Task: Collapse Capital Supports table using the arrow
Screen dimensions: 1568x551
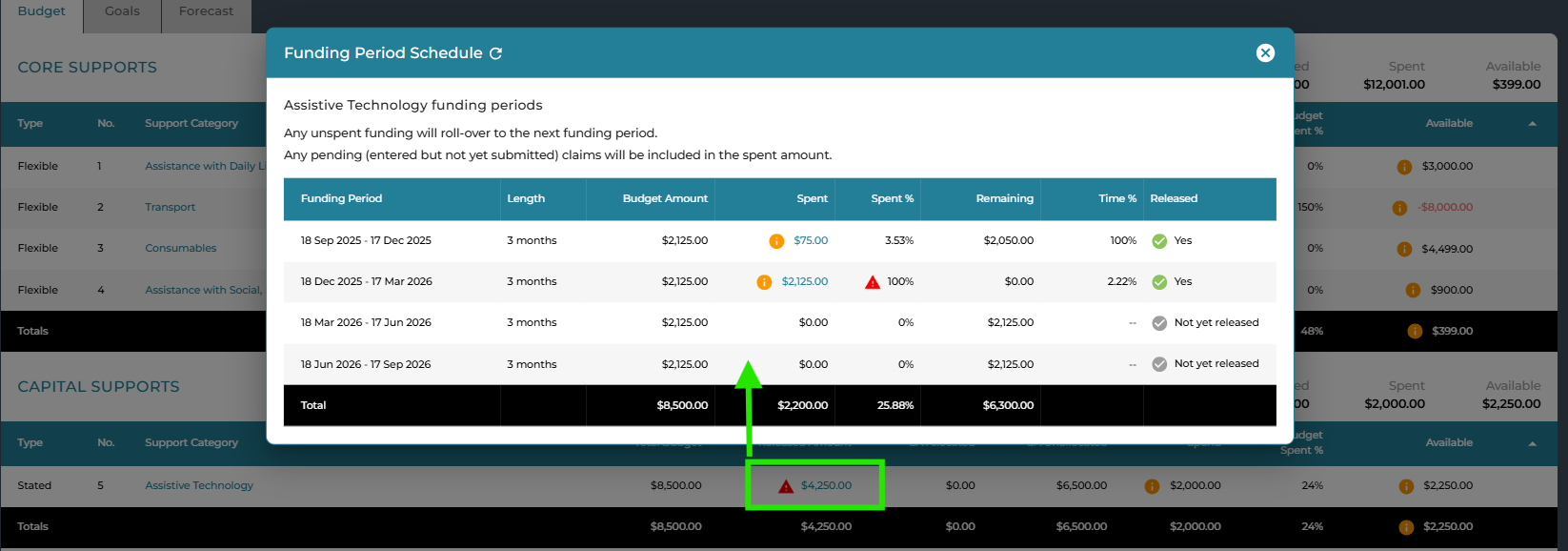Action: [1532, 443]
